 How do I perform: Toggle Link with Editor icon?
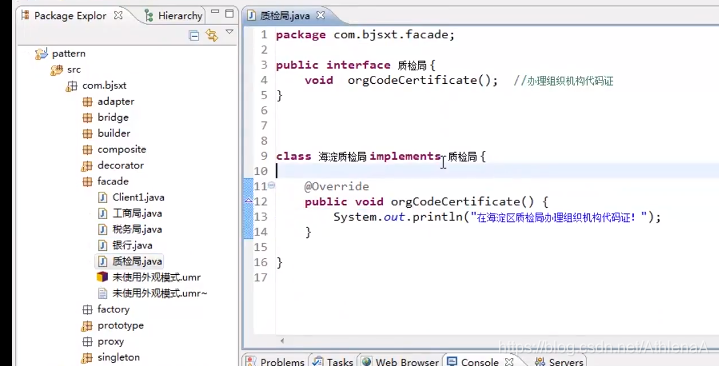[211, 35]
